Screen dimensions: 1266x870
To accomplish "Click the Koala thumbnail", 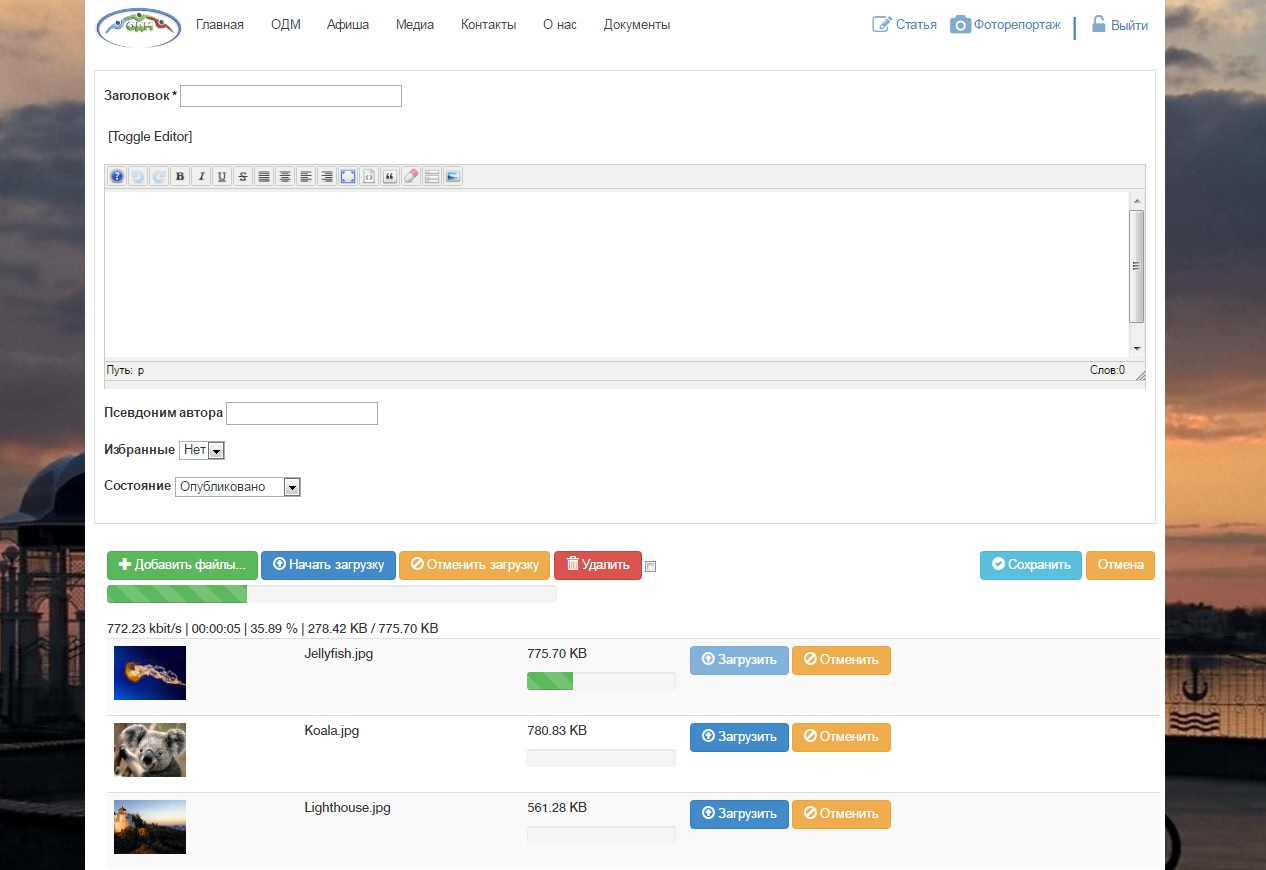I will tap(150, 750).
